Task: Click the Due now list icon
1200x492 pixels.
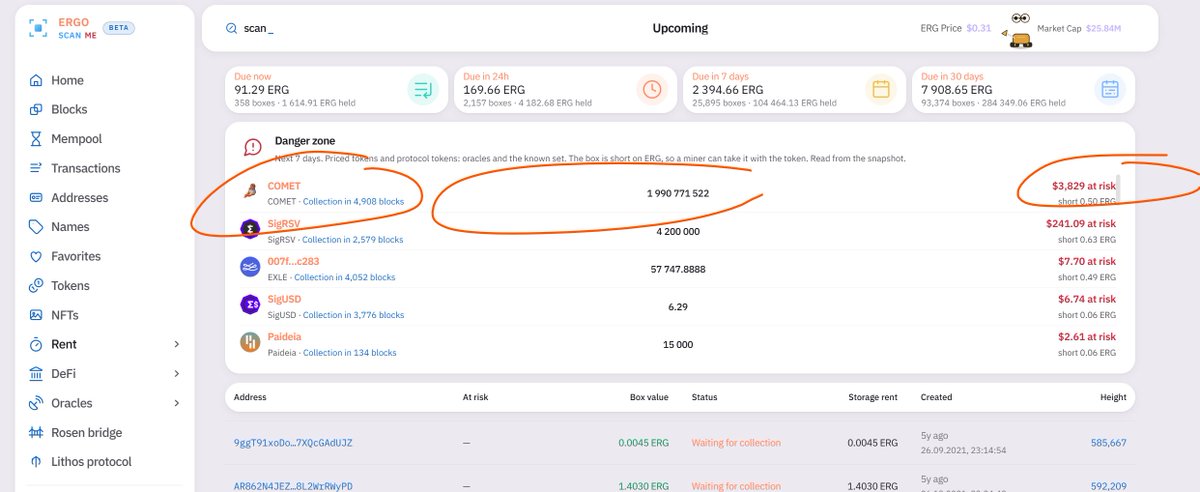Action: (x=422, y=89)
